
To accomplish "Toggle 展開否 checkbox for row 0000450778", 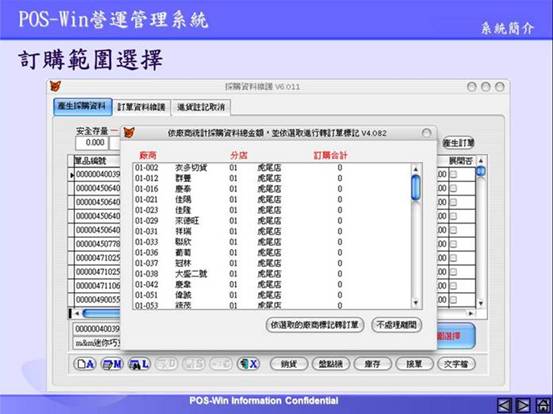I will click(x=453, y=244).
